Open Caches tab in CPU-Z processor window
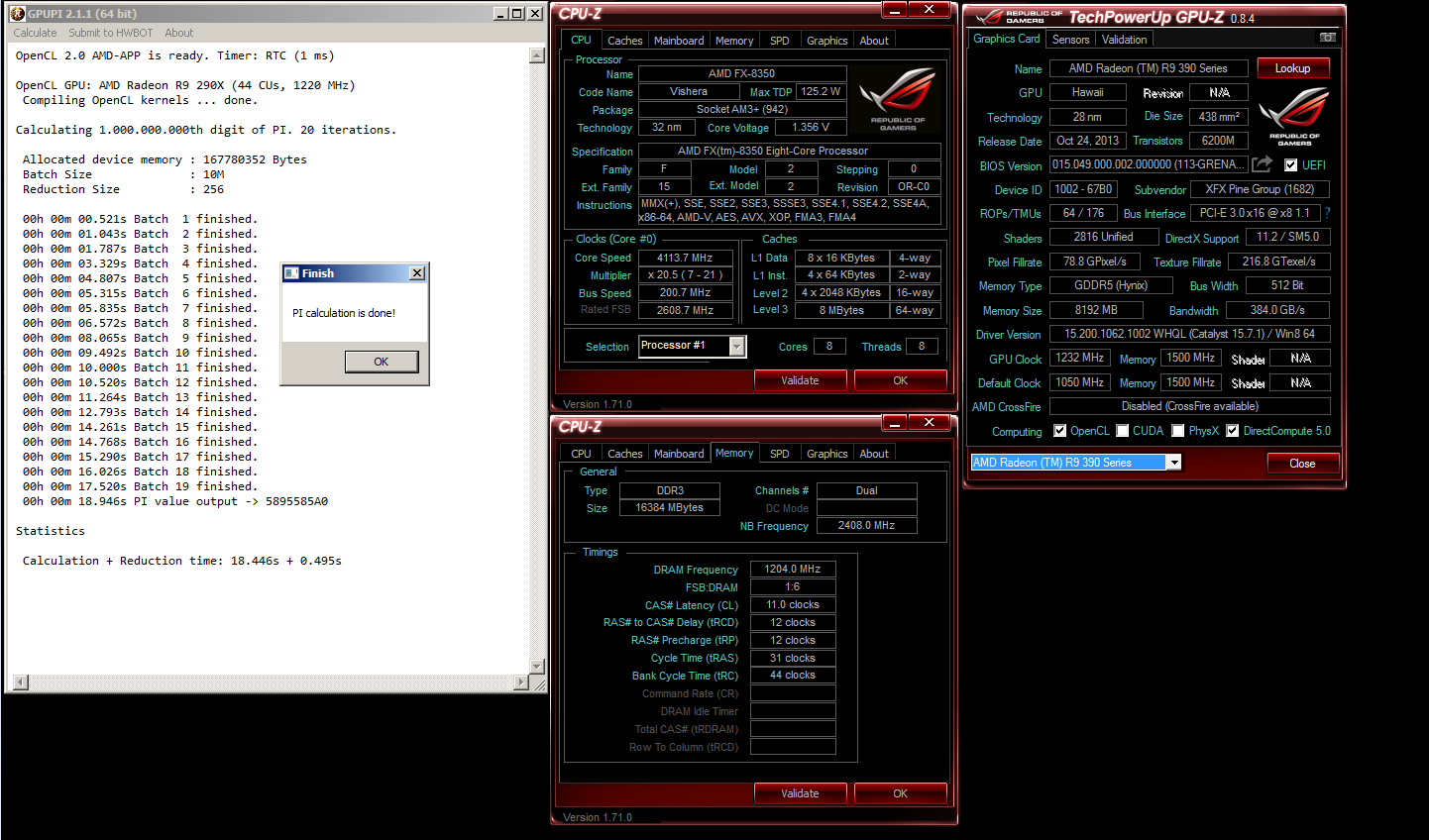The height and width of the screenshot is (840, 1429). (x=625, y=41)
